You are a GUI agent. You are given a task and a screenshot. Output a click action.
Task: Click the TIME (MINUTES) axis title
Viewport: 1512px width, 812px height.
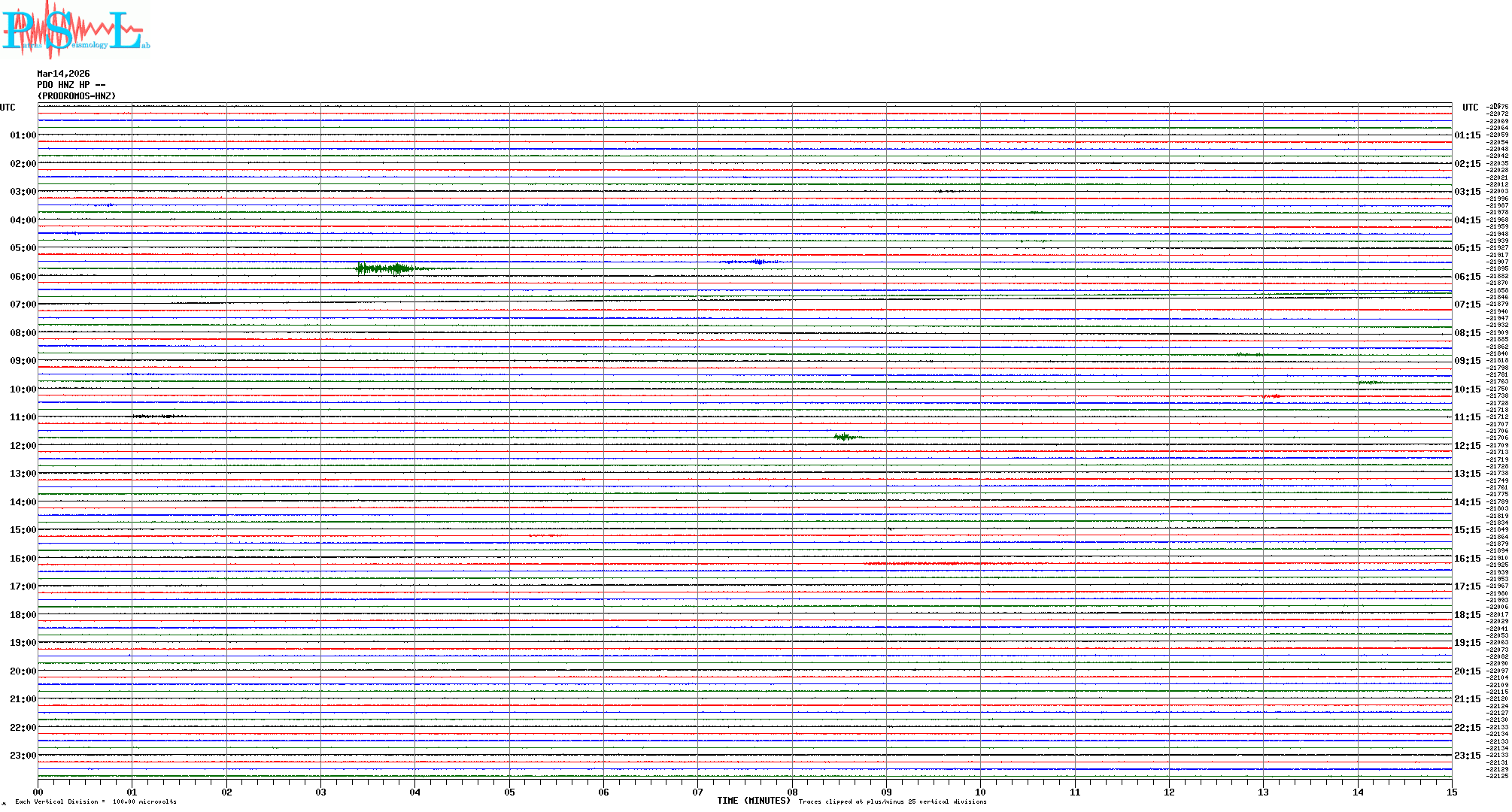click(753, 801)
